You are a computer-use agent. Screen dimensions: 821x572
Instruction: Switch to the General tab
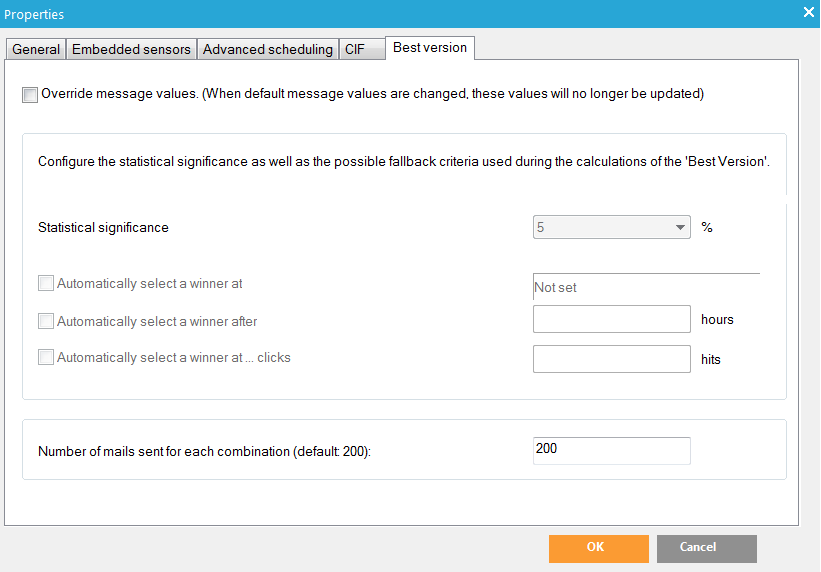pyautogui.click(x=36, y=49)
